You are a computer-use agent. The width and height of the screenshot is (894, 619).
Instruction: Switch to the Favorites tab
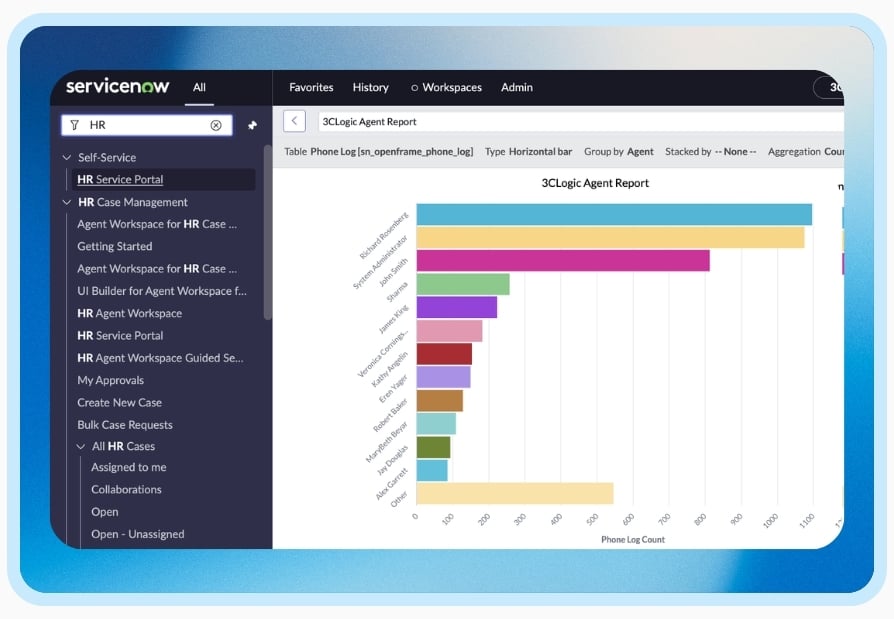pos(311,88)
